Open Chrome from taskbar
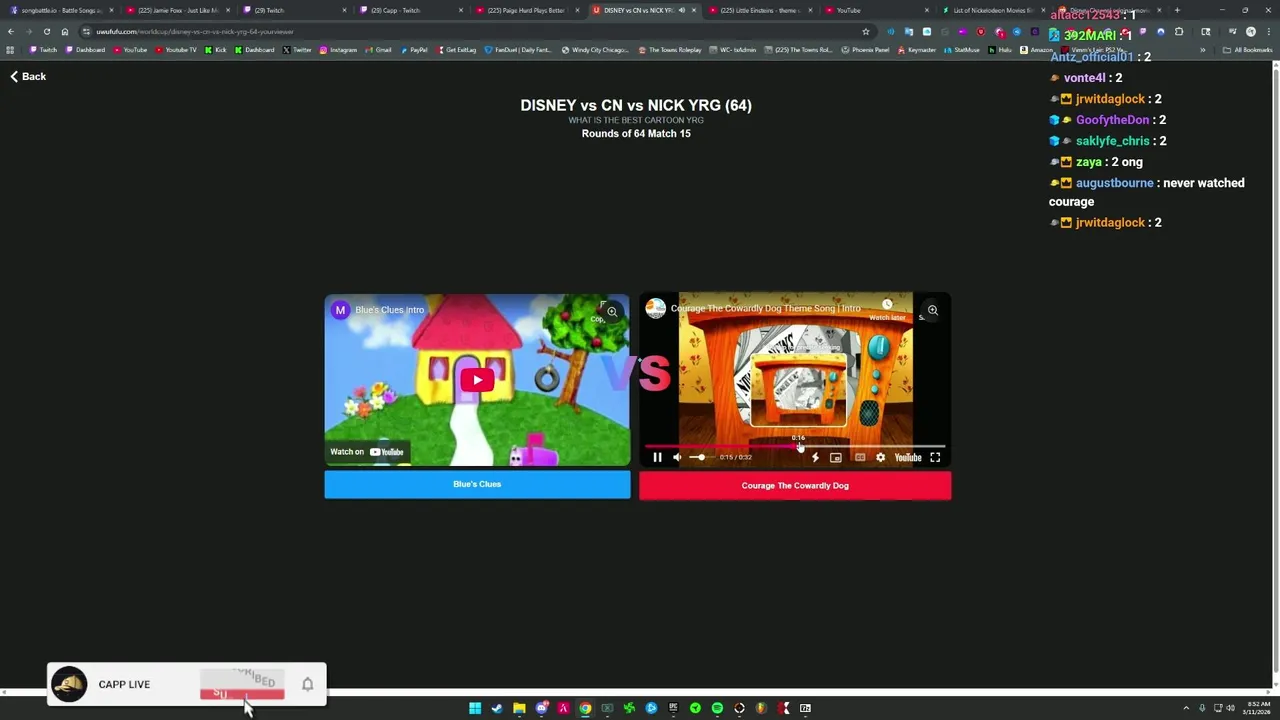The width and height of the screenshot is (1280, 720). (x=585, y=708)
